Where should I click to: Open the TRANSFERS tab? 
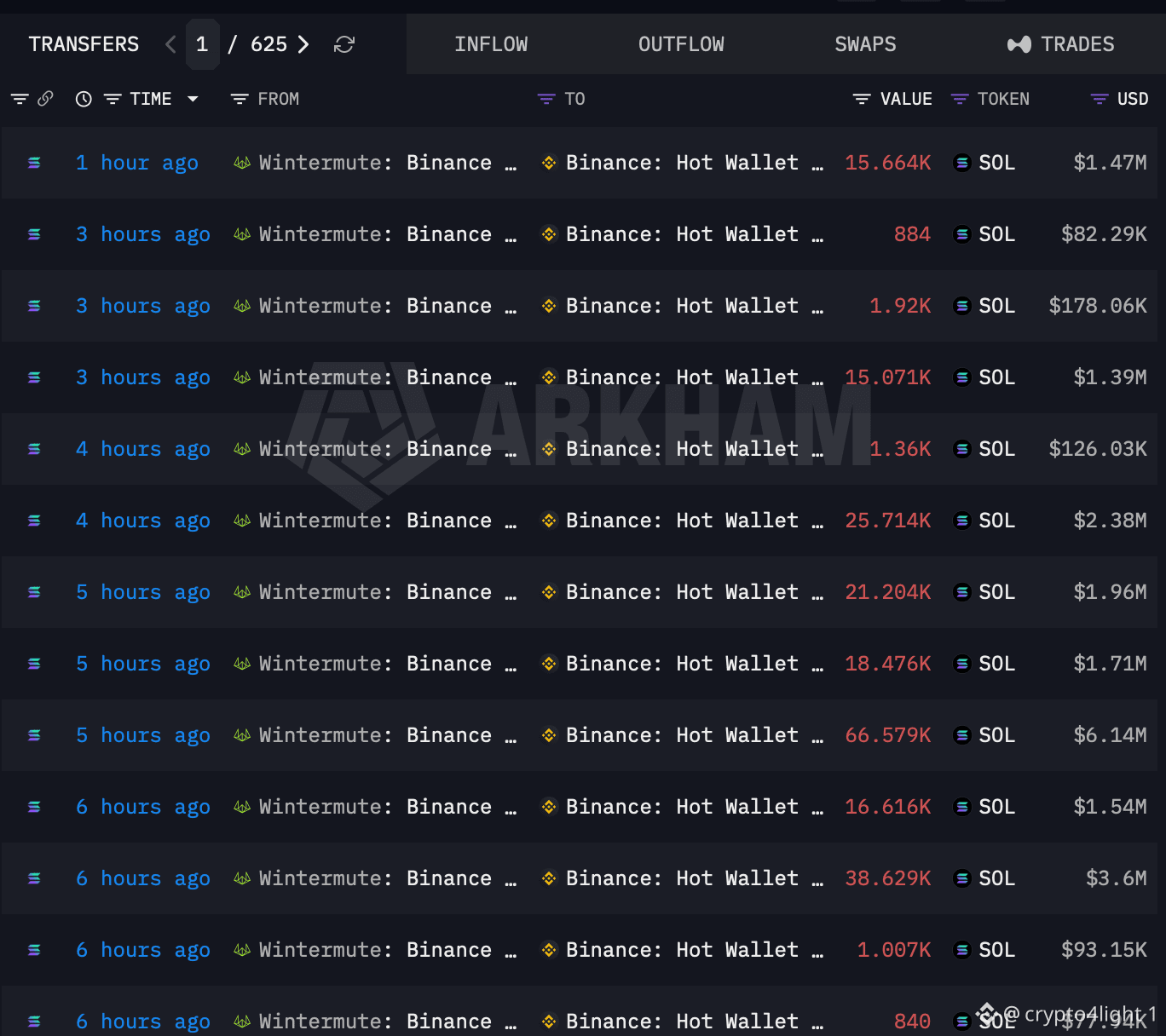click(x=84, y=44)
